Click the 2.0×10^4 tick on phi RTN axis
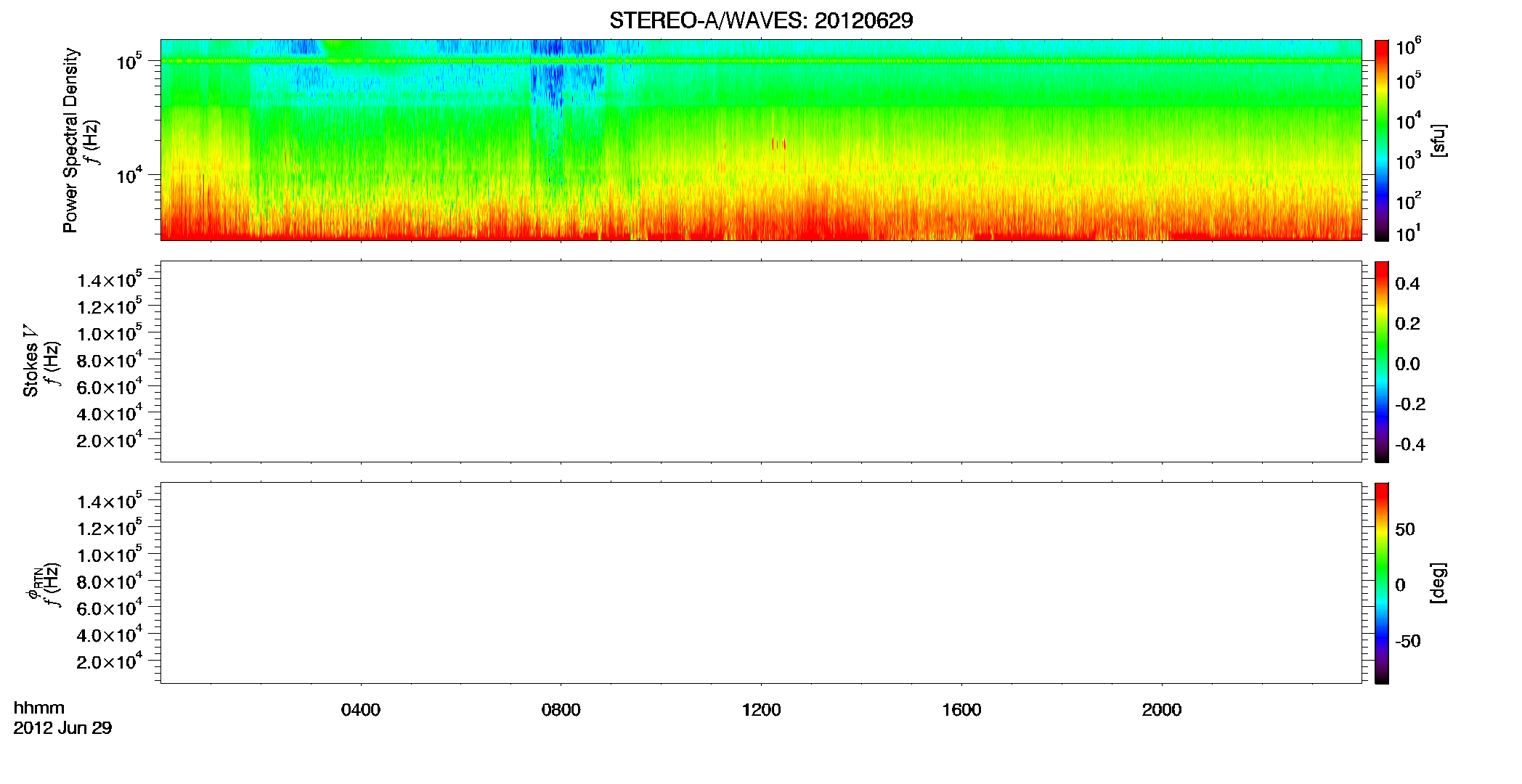1522x784 pixels. click(109, 661)
